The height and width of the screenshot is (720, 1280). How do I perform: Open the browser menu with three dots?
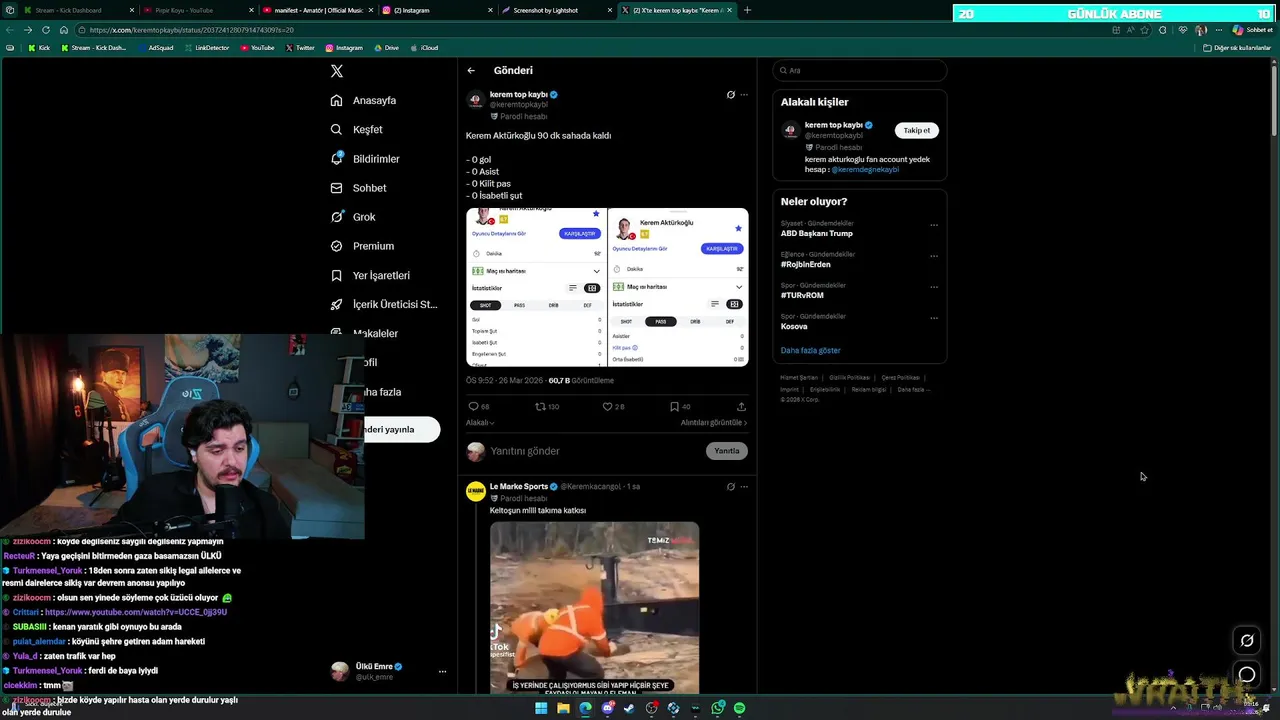tap(1218, 30)
